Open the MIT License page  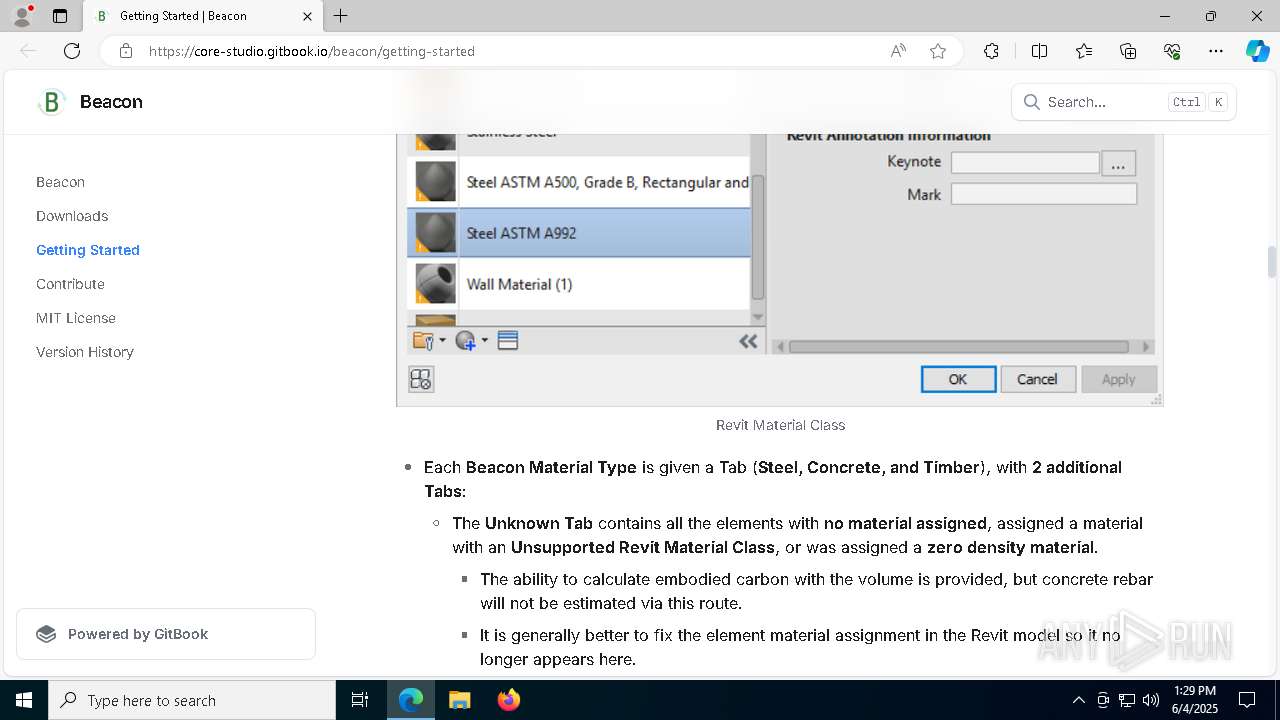coord(76,318)
